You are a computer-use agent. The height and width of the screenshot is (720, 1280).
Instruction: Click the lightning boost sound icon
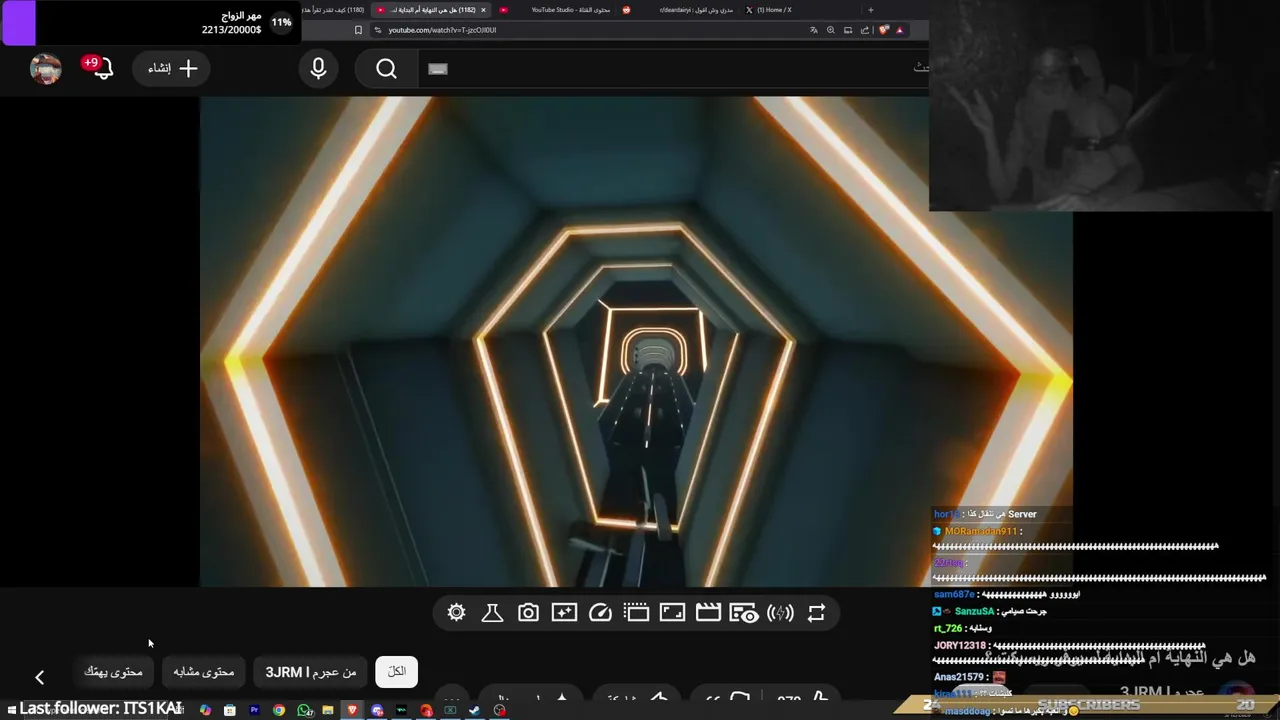click(780, 613)
